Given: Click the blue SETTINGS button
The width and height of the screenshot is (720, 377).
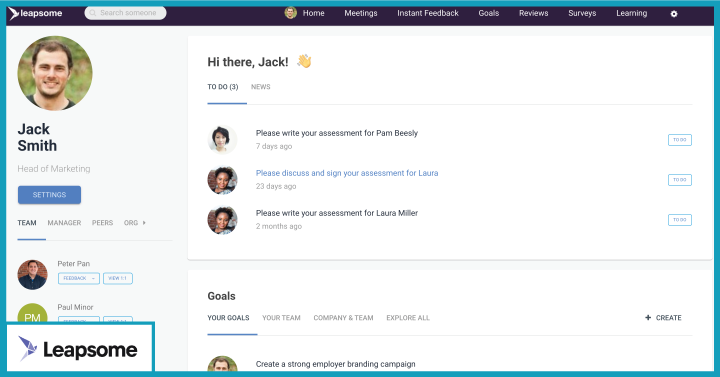Looking at the screenshot, I should 50,195.
